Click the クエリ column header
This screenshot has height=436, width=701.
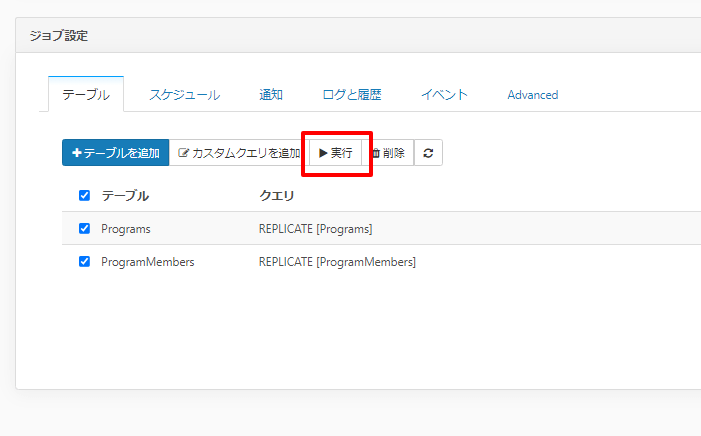point(277,195)
